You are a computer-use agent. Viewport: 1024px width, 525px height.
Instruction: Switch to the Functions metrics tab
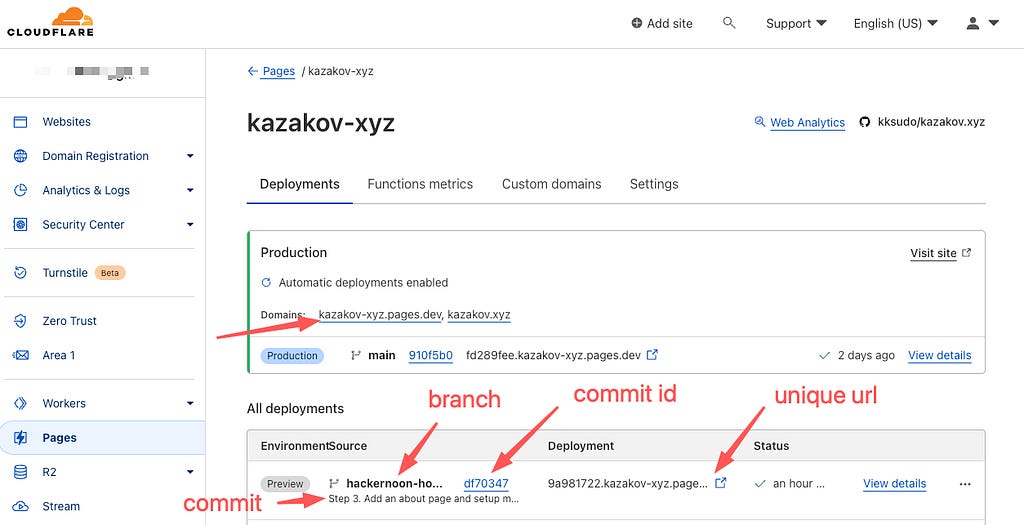click(420, 184)
